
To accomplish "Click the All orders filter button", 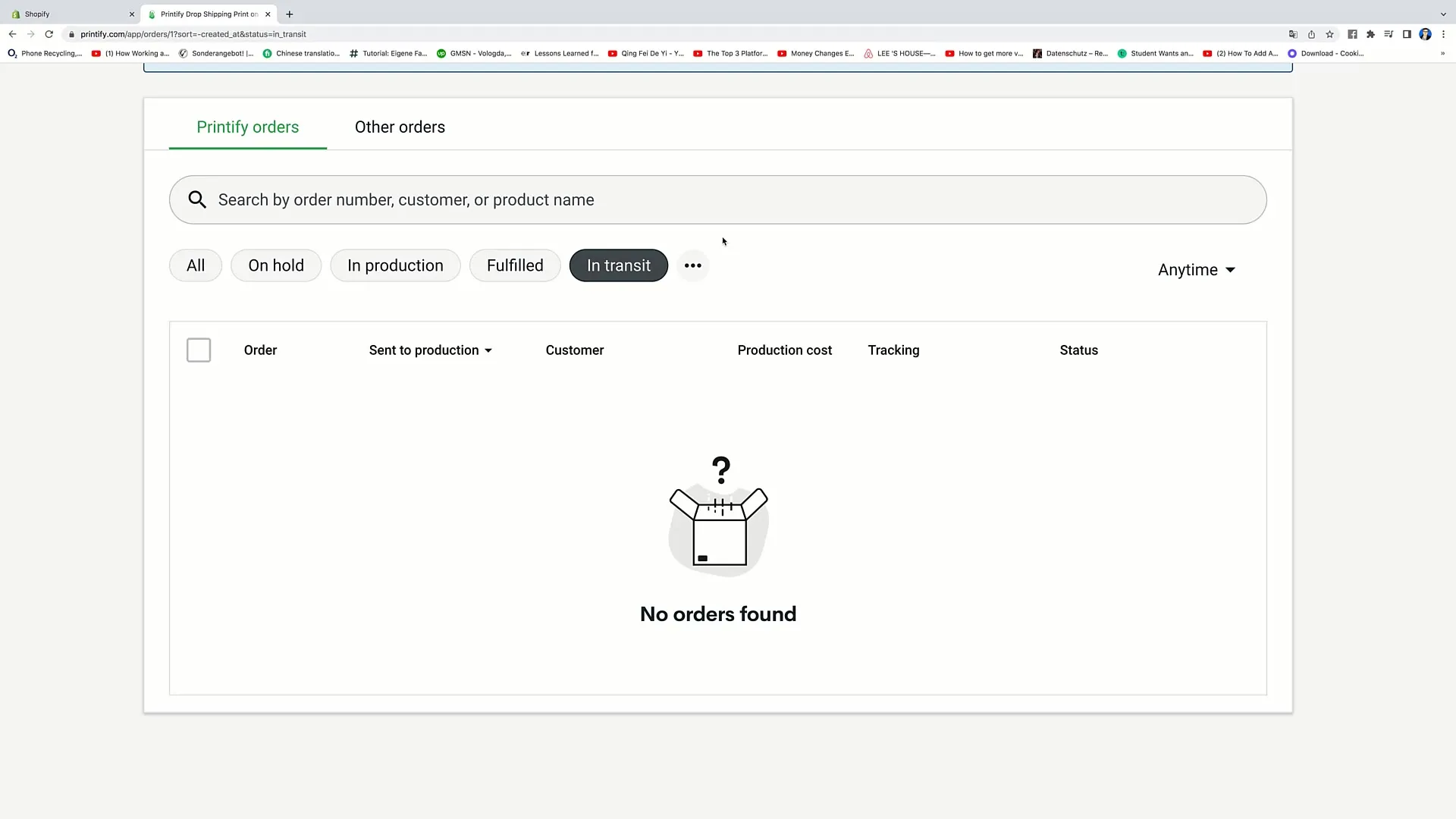I will pos(195,265).
